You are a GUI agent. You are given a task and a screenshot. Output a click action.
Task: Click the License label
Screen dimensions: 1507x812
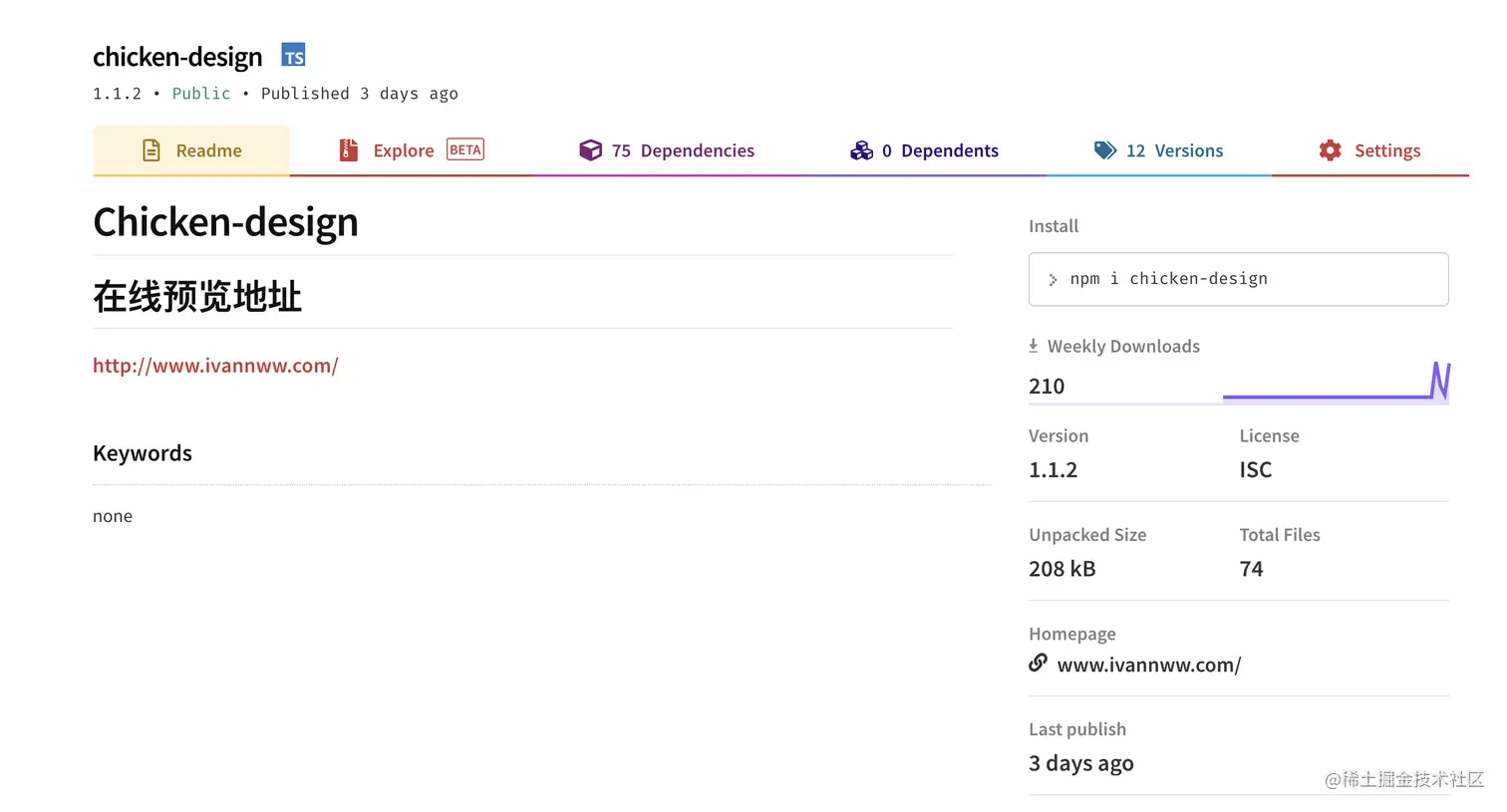tap(1269, 435)
